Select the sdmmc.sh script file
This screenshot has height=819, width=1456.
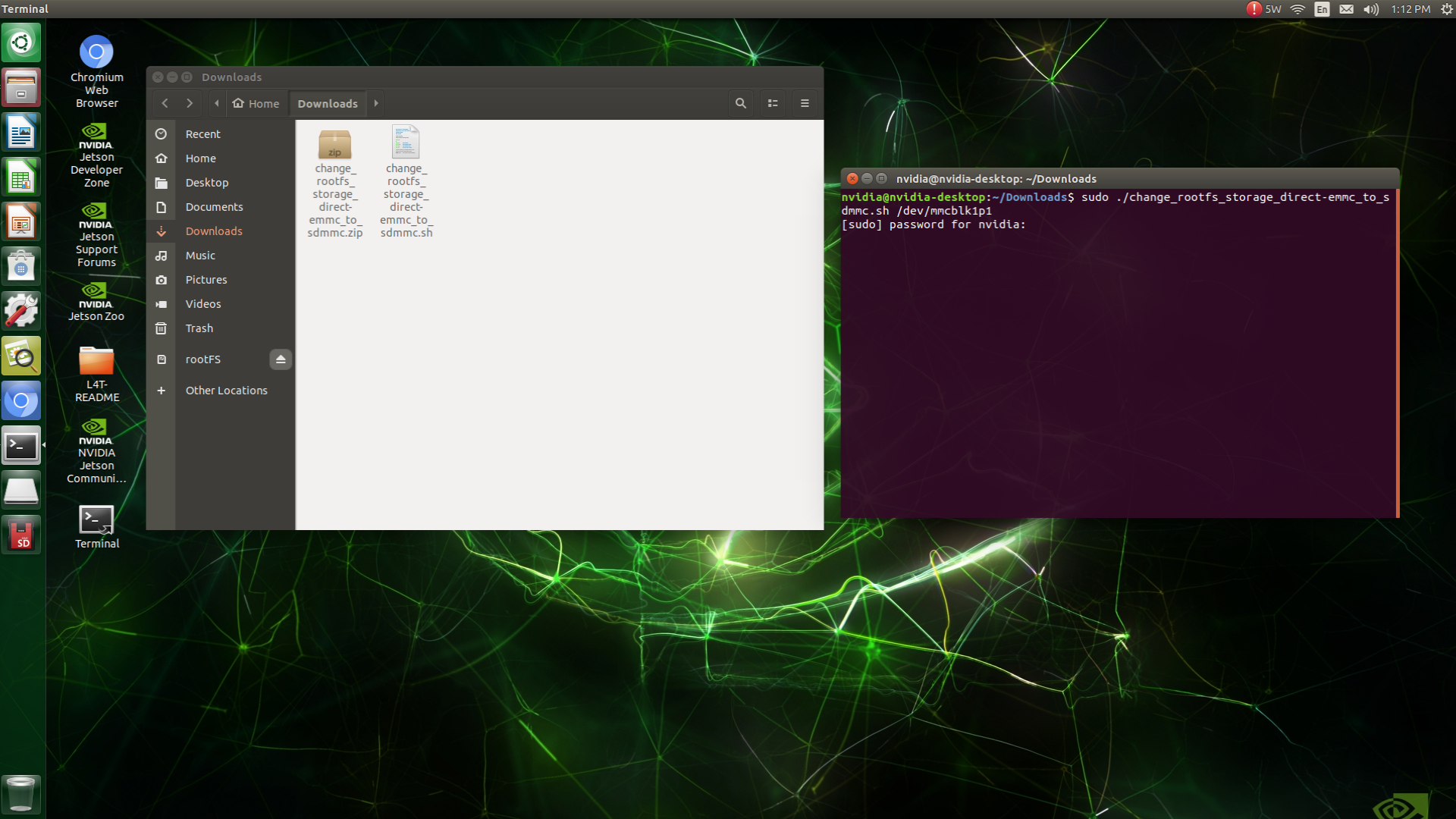406,143
